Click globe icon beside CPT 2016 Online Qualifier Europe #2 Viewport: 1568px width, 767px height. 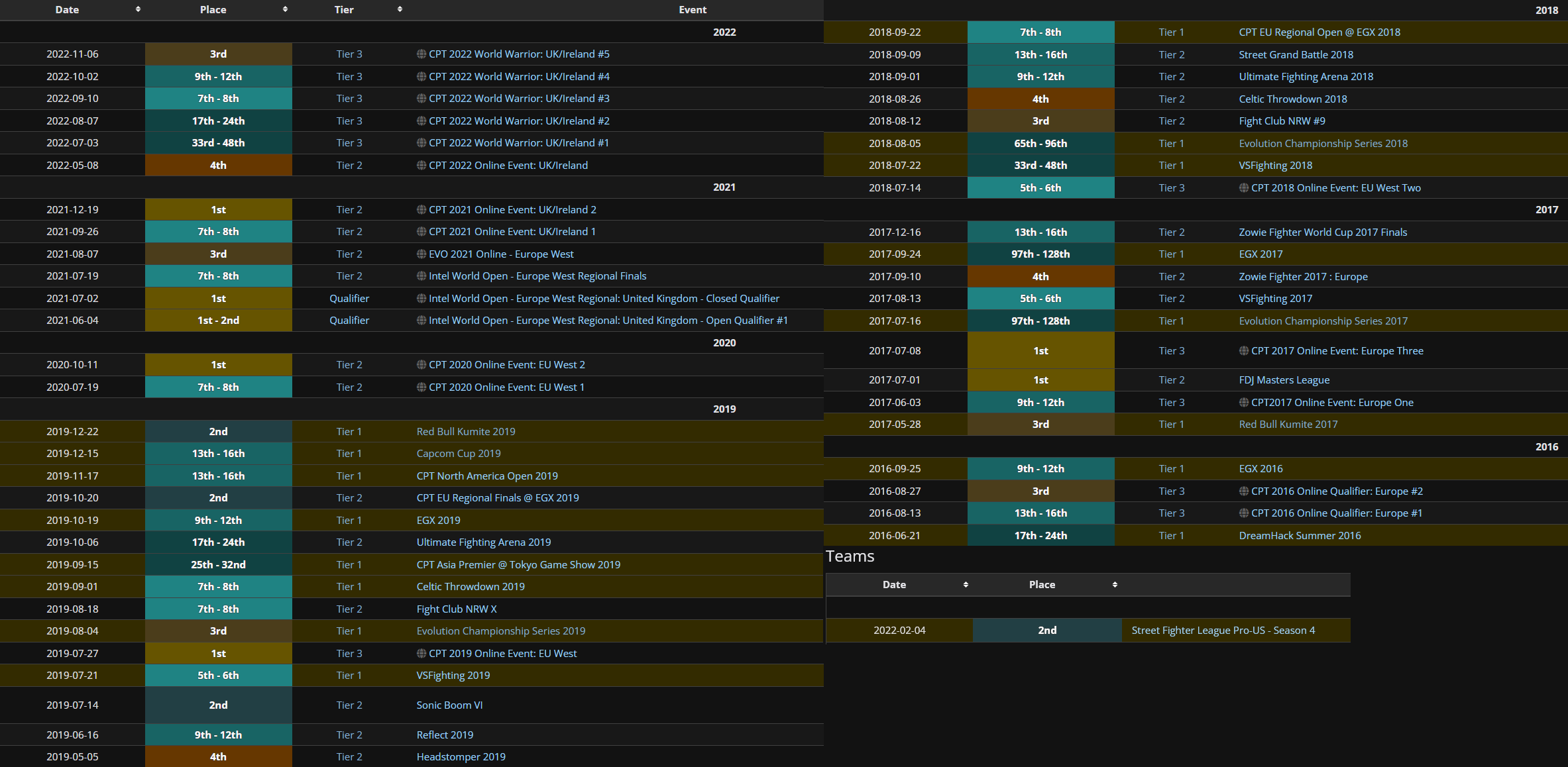coord(1243,491)
